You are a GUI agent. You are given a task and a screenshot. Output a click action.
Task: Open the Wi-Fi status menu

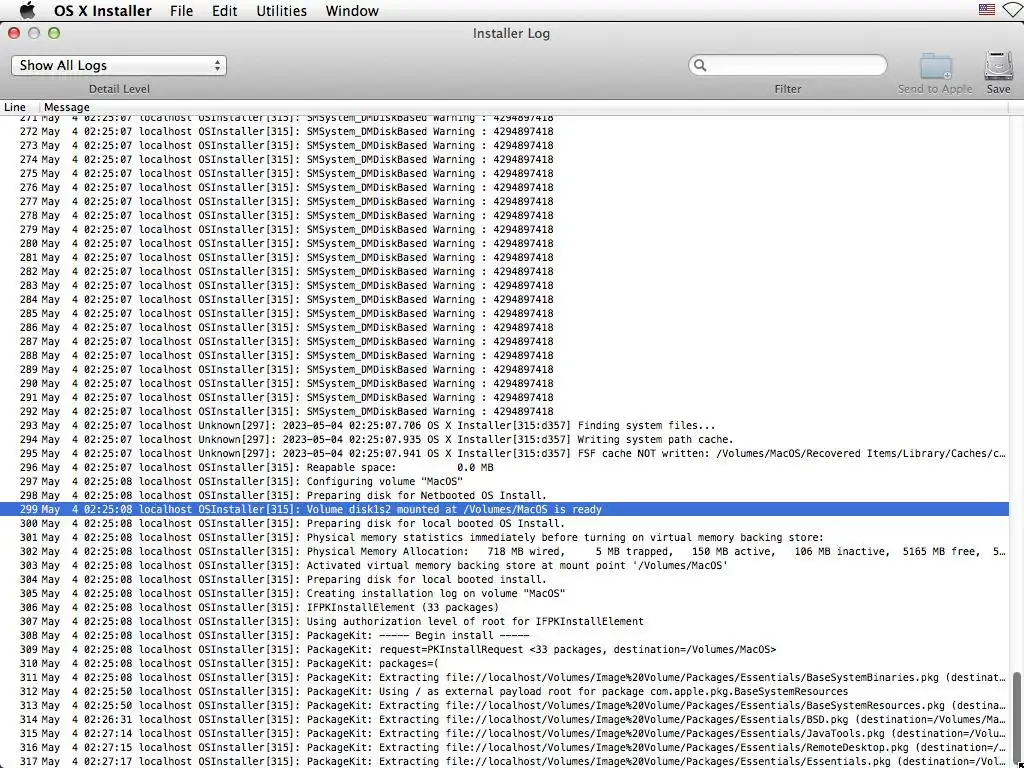1012,10
